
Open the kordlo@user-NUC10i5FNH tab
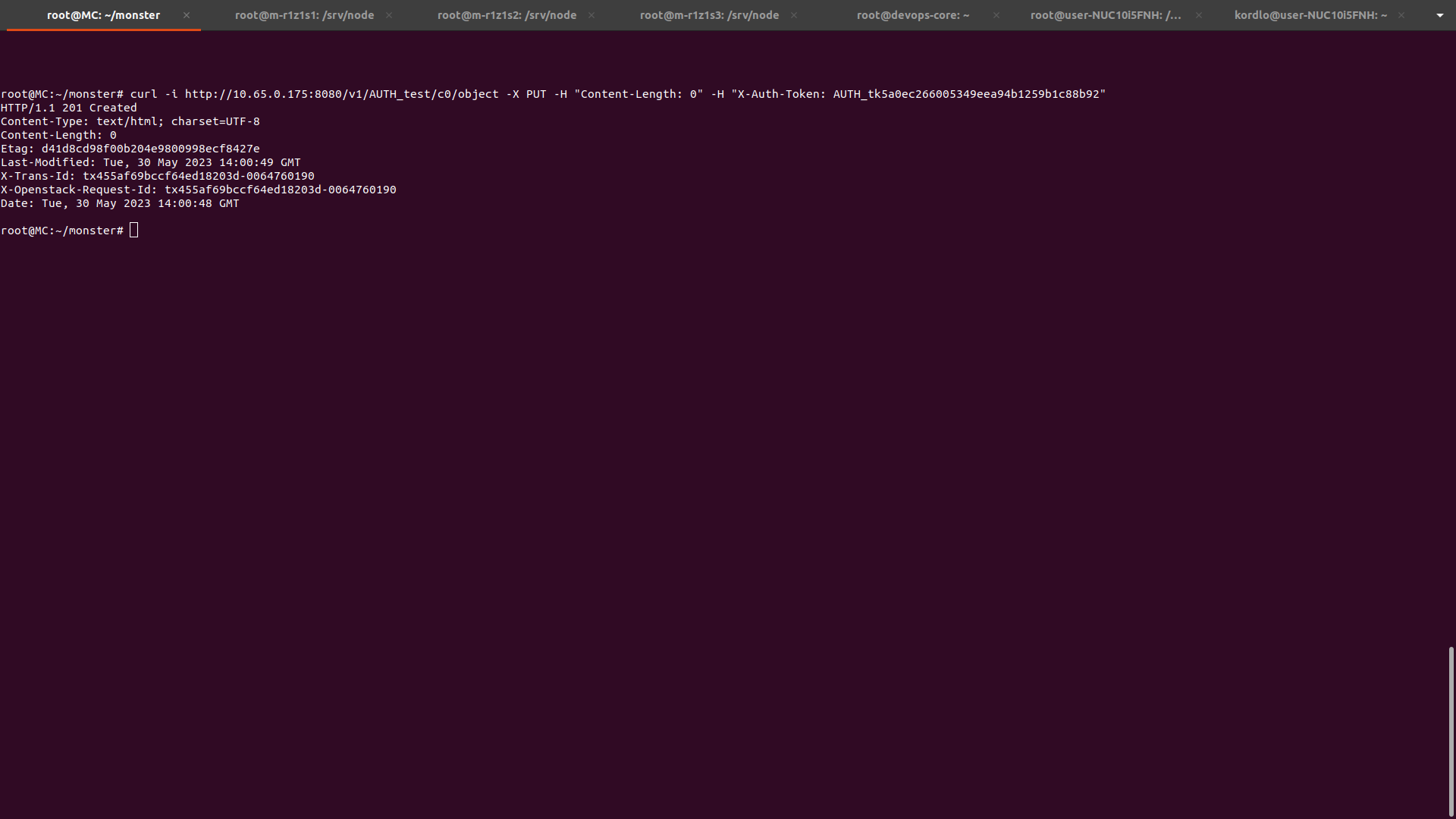(x=1310, y=15)
